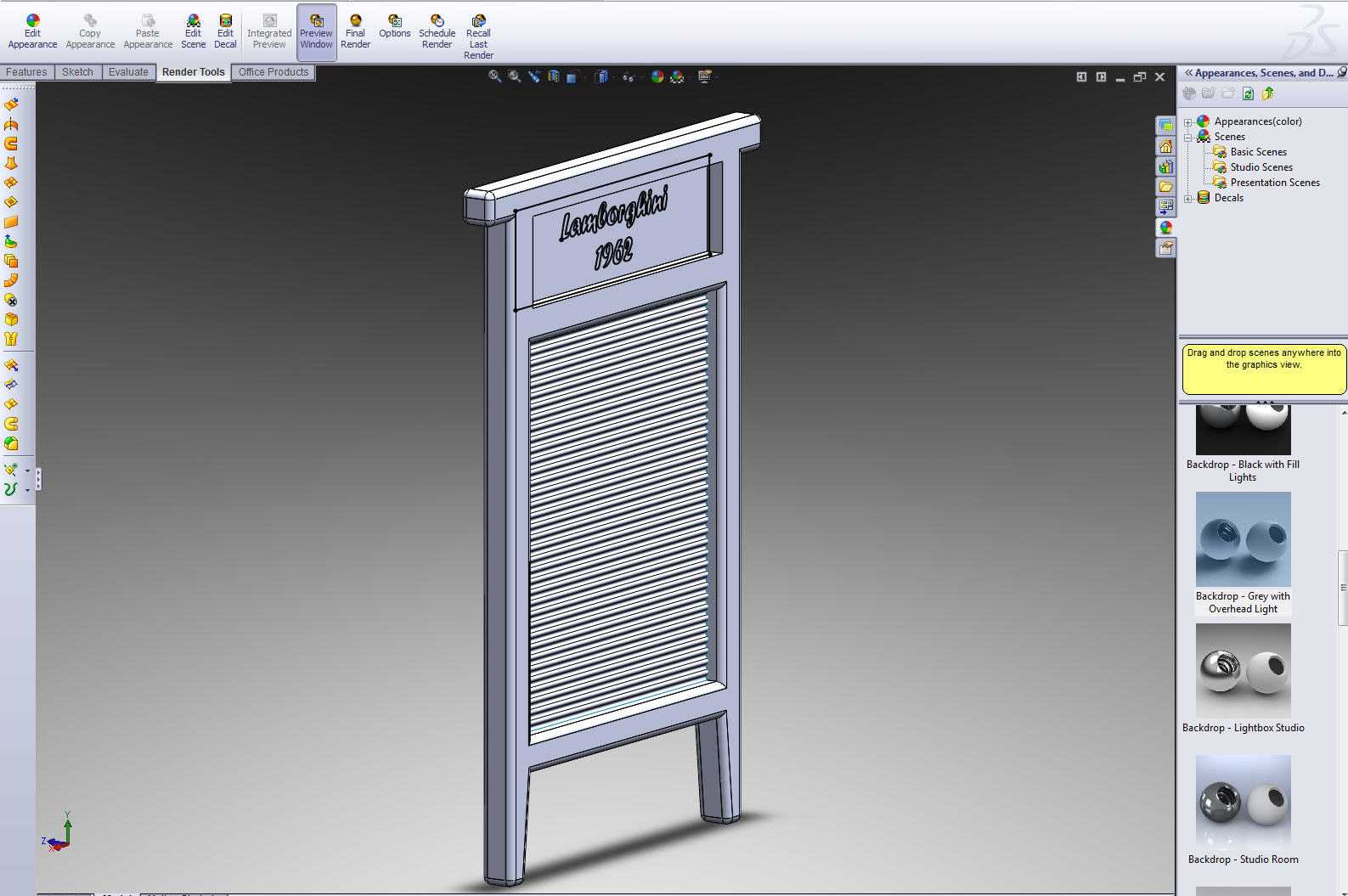The image size is (1348, 896).
Task: Open dropdown arrow beside the green curve tool
Action: pyautogui.click(x=27, y=490)
